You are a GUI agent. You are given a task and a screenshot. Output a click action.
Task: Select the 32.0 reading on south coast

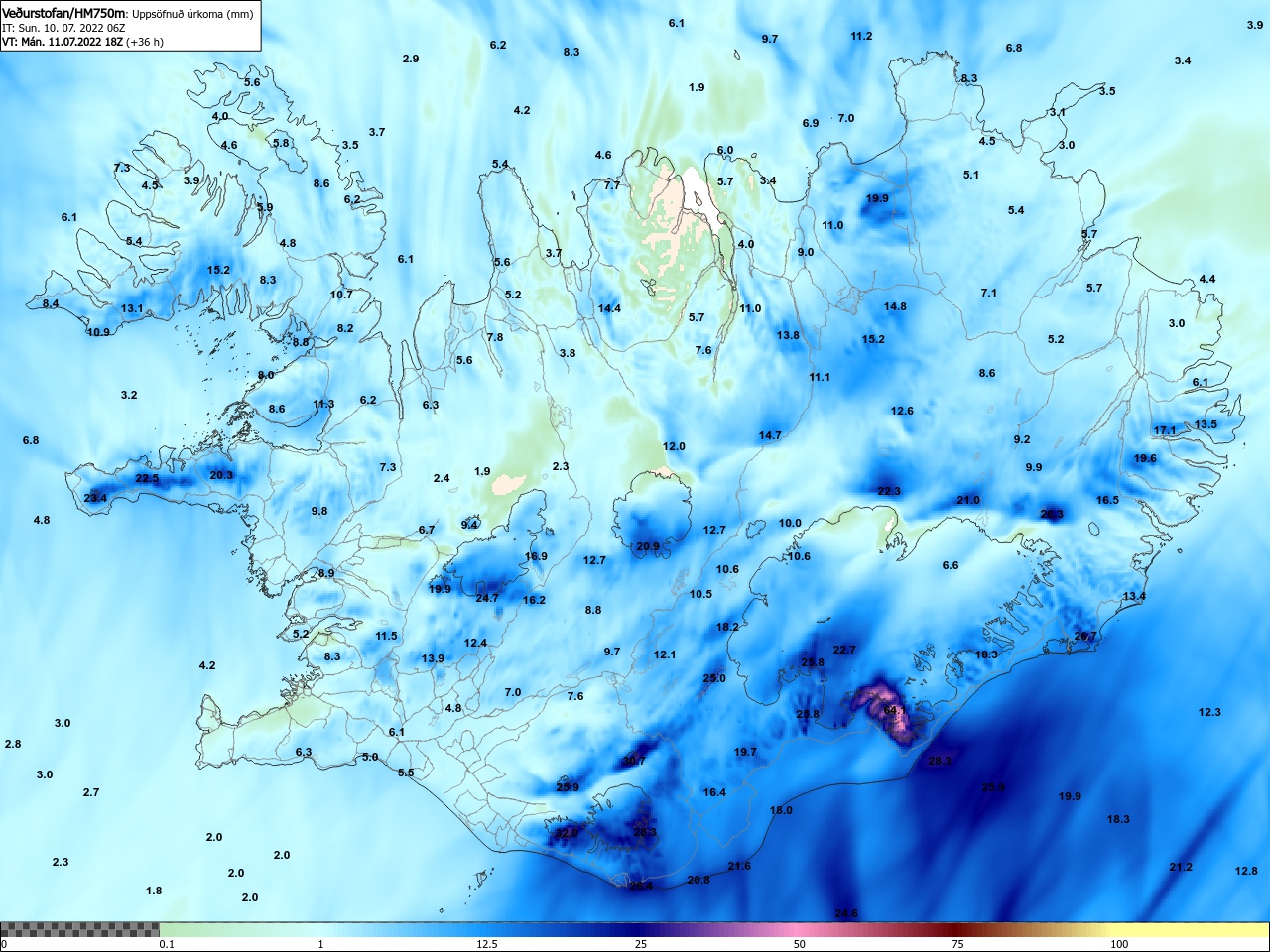(567, 833)
